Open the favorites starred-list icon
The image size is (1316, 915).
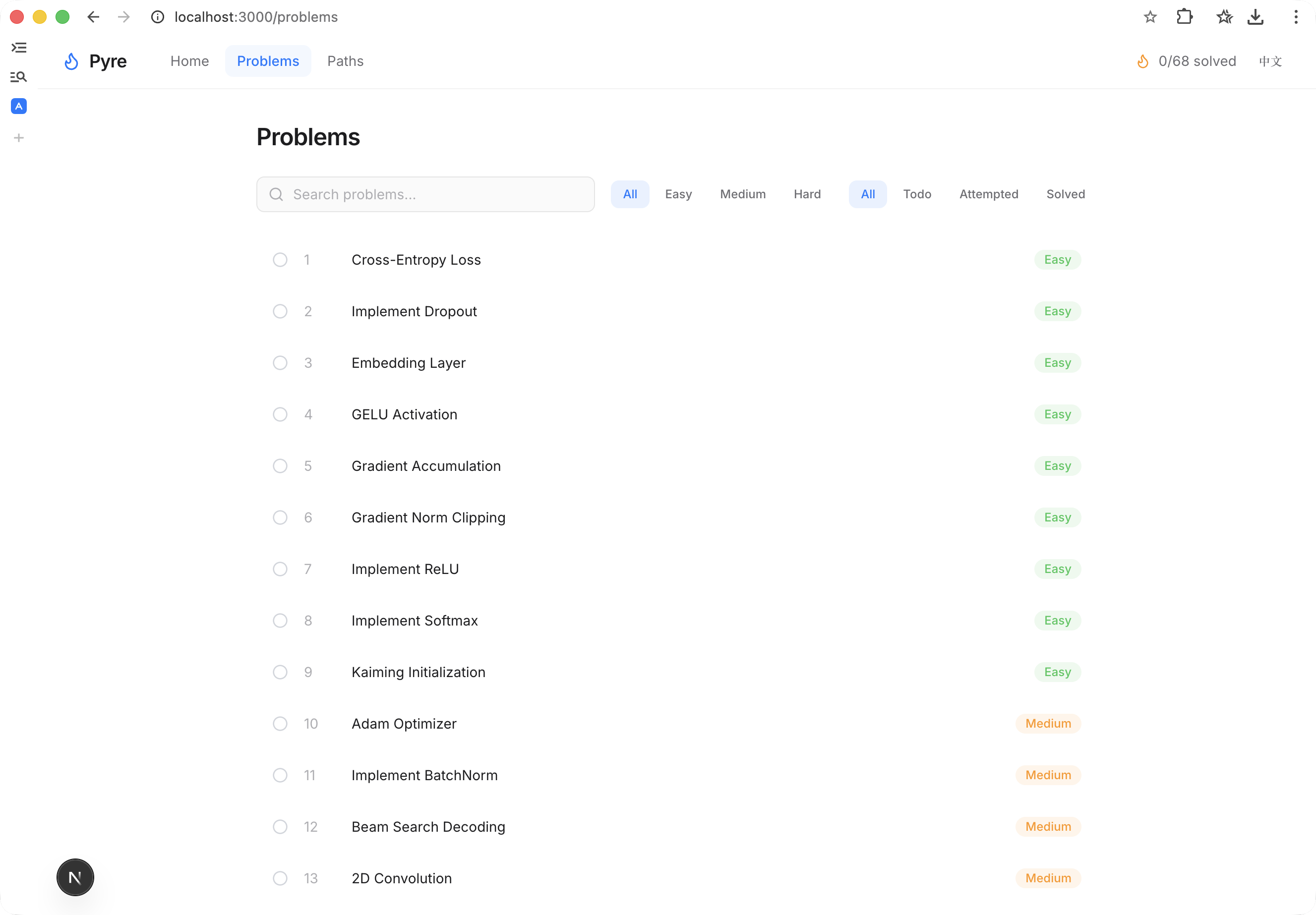pos(1224,17)
